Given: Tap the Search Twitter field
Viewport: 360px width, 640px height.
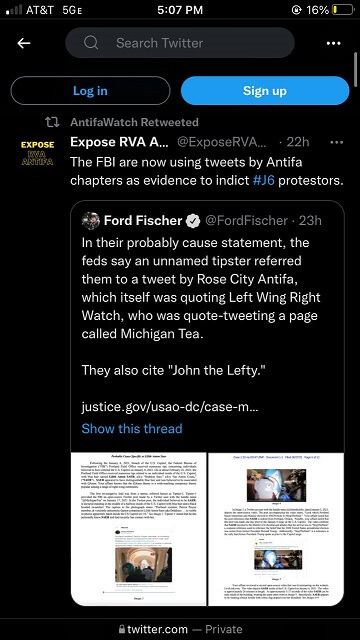Looking at the screenshot, I should click(x=180, y=43).
